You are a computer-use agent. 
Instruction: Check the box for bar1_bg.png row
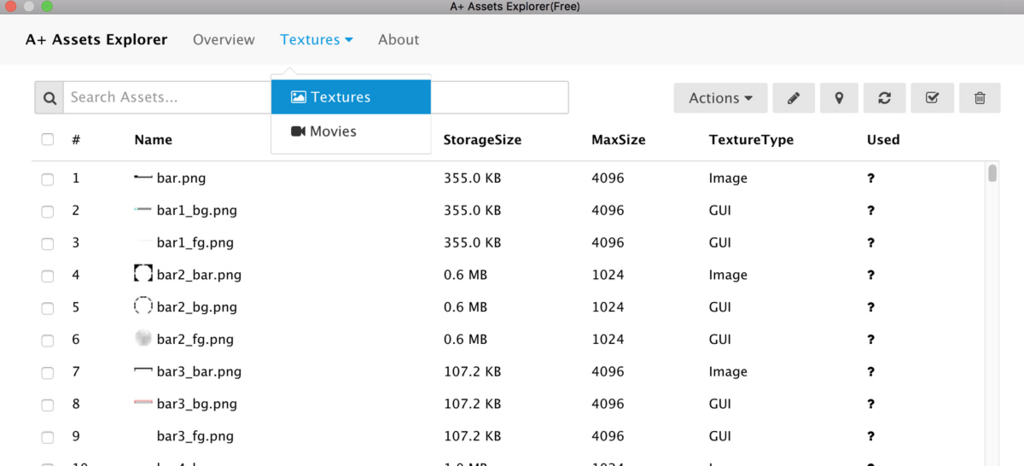[x=48, y=211]
